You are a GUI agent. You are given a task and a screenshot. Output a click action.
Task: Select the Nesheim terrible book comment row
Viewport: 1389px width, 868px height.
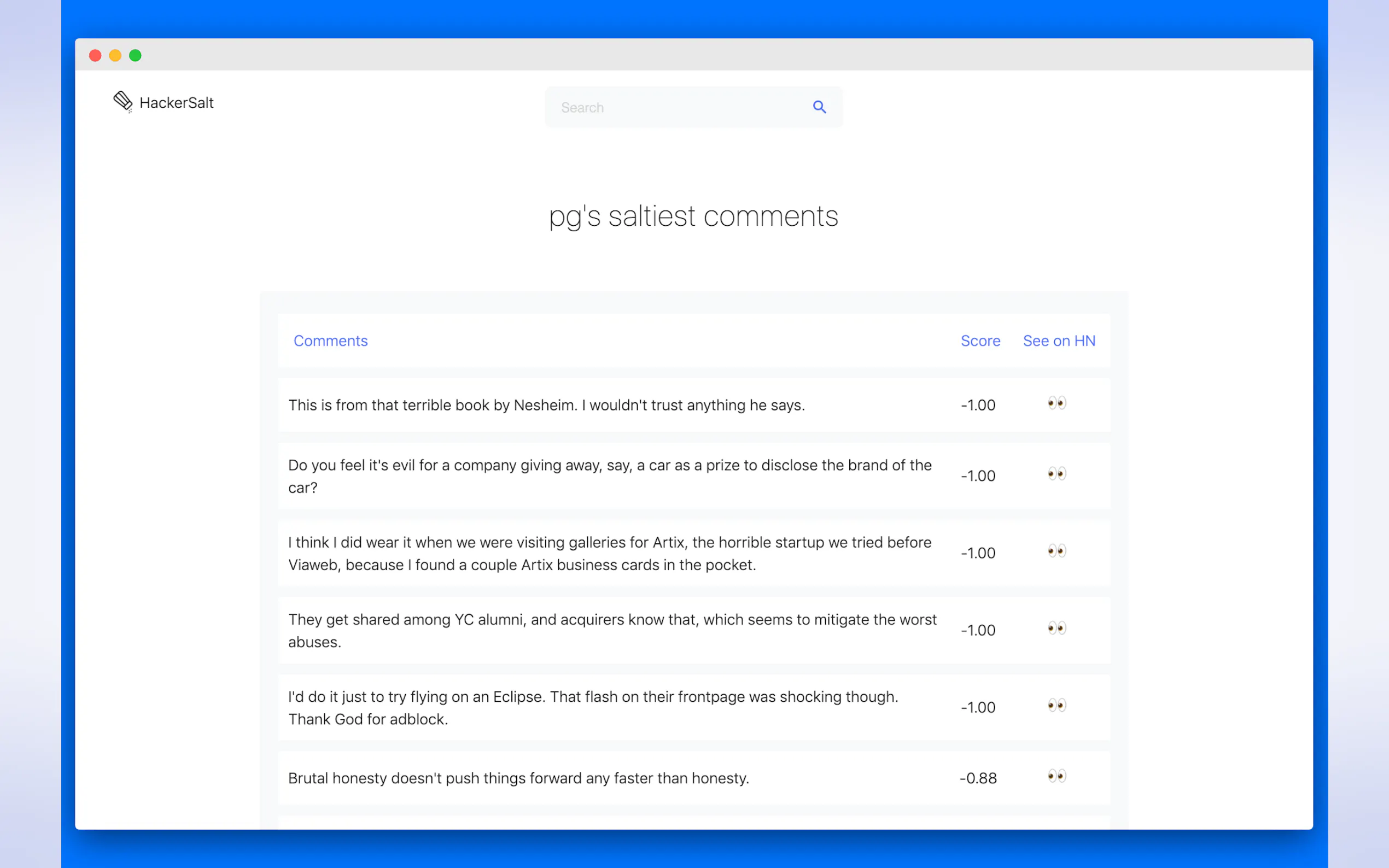tap(546, 405)
